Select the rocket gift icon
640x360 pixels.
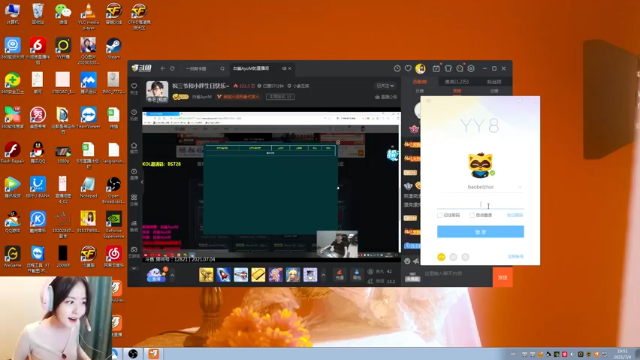[x=223, y=275]
